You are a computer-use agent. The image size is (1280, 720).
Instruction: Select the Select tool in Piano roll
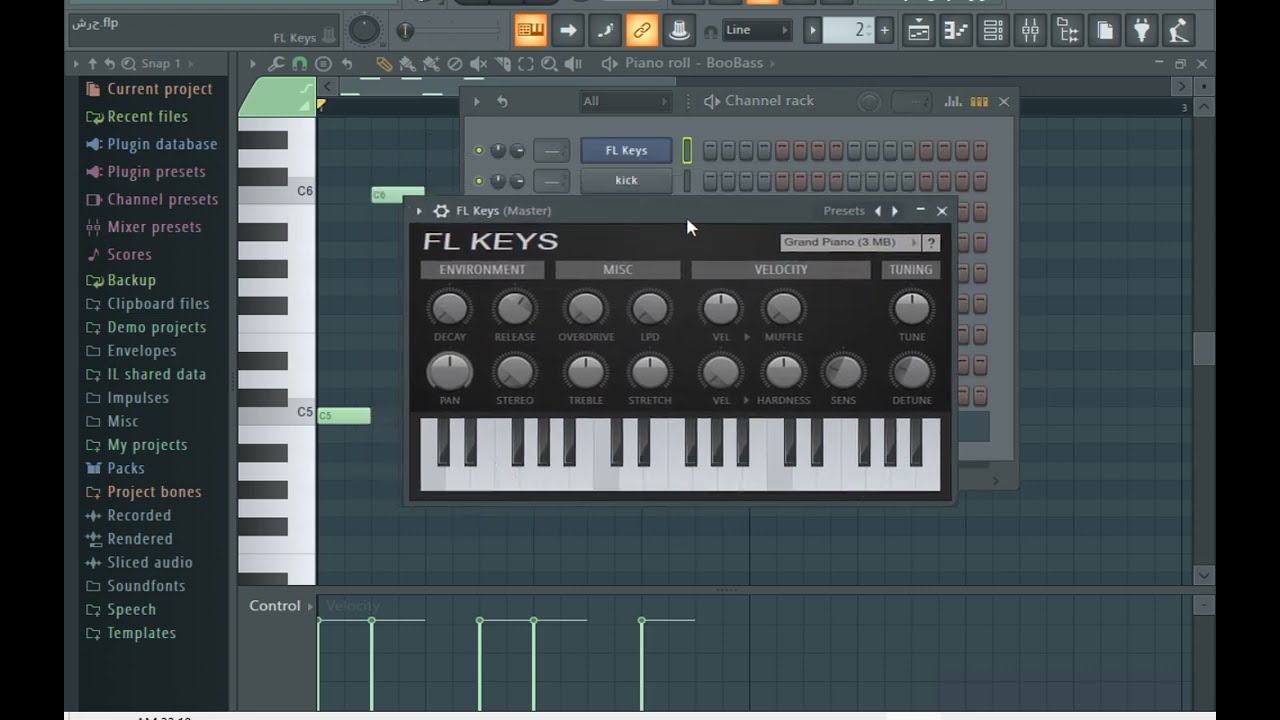click(526, 64)
